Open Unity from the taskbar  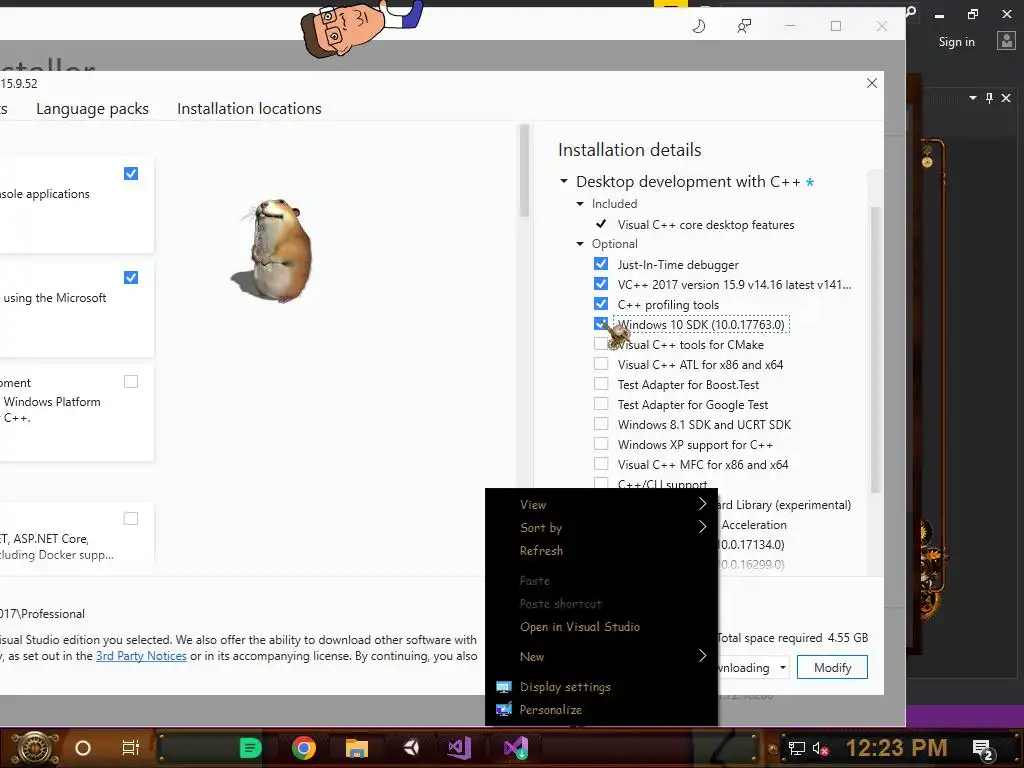click(x=411, y=748)
